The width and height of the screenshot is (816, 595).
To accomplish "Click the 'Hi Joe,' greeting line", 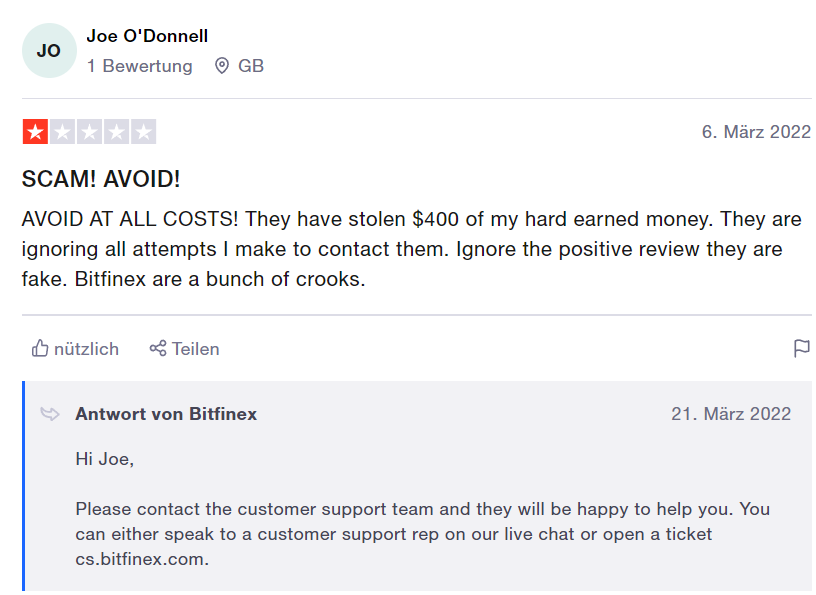I will point(104,459).
